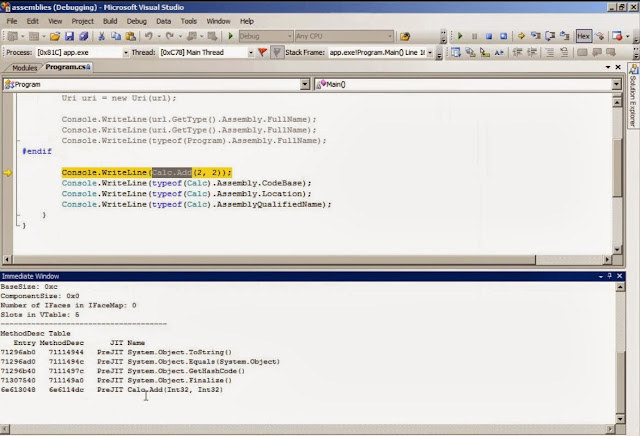Click the Step Out icon
Viewport: 640px width, 436px height.
click(x=565, y=36)
